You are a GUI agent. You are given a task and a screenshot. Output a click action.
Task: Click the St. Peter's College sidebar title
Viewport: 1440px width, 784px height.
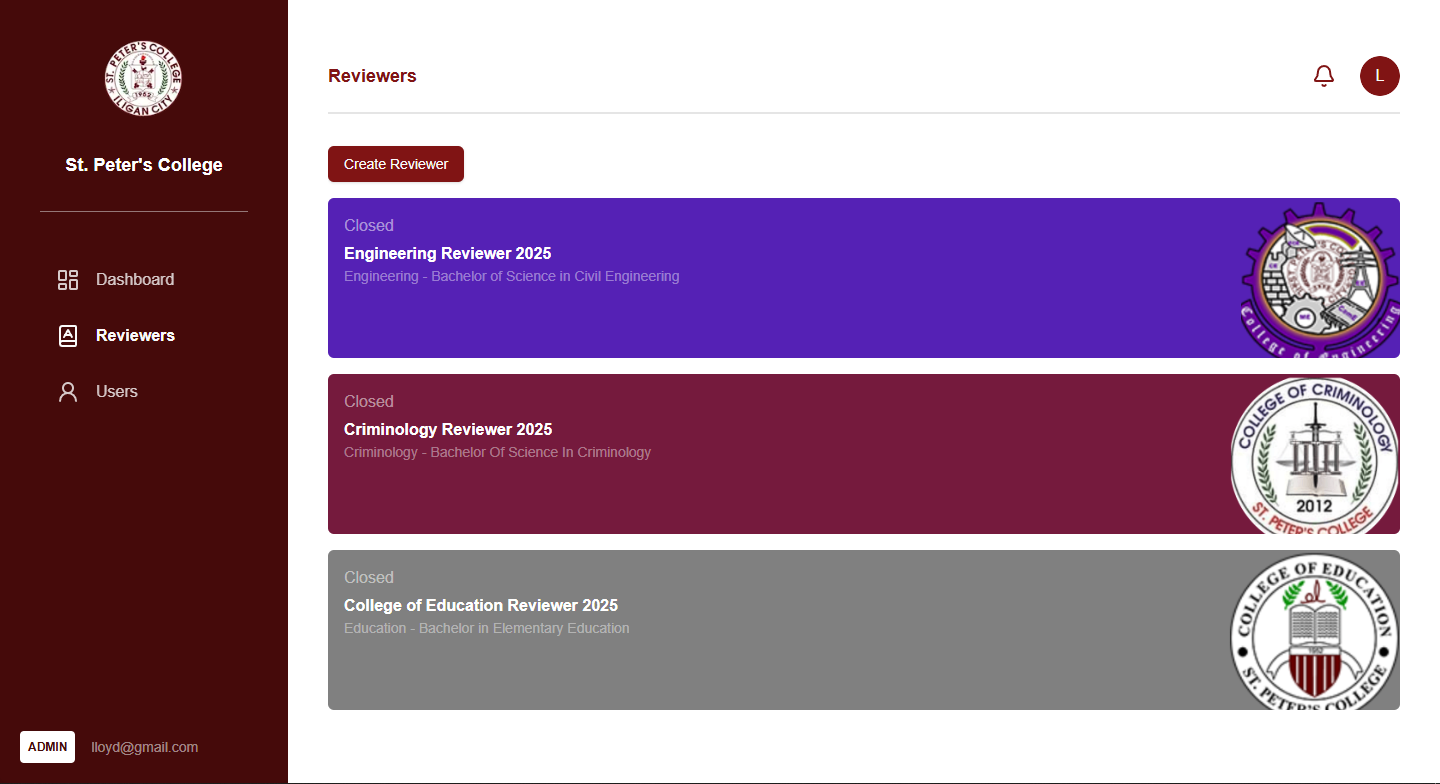144,165
